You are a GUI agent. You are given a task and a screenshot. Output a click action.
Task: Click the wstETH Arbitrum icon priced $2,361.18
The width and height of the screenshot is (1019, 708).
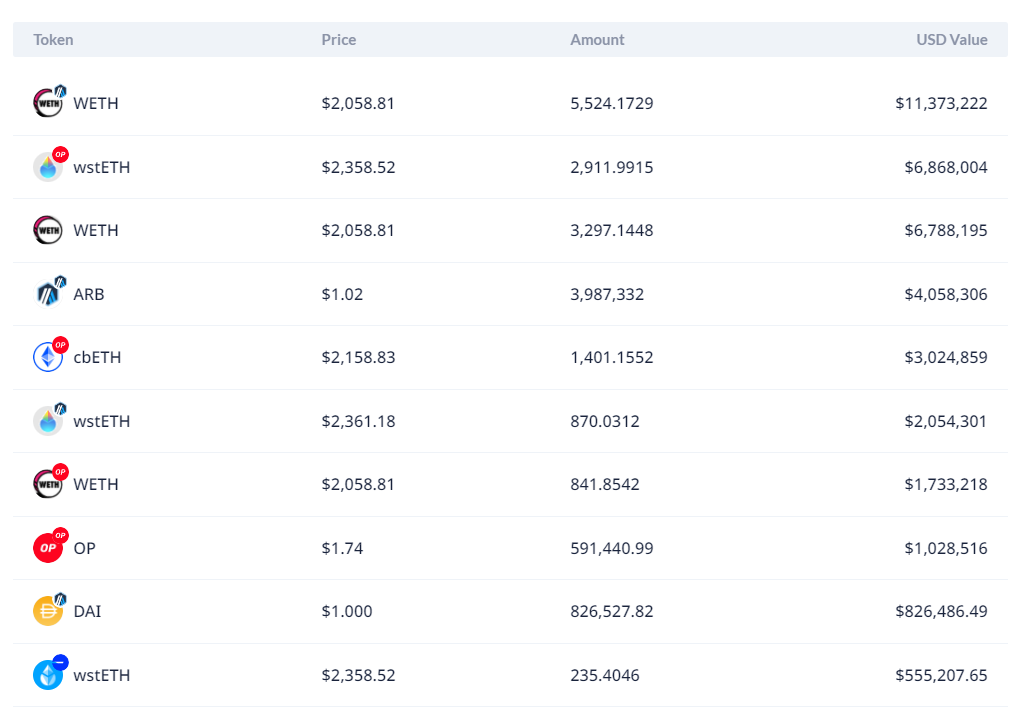(48, 421)
